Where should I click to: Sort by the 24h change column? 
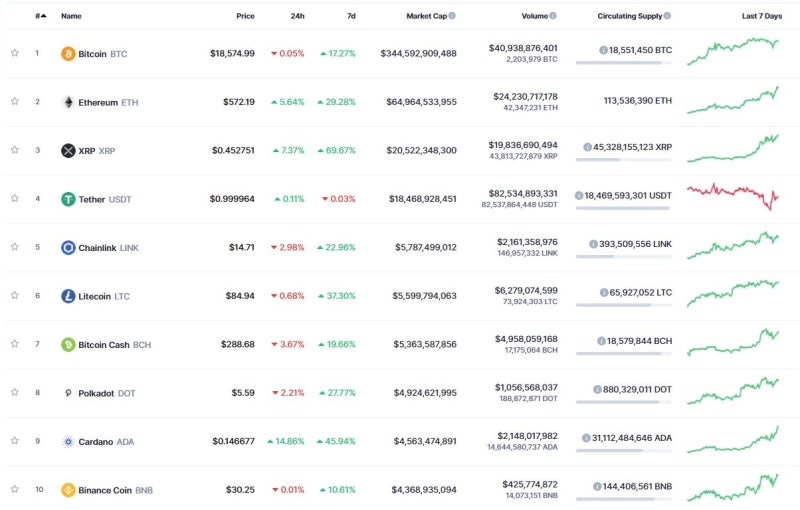[x=297, y=16]
